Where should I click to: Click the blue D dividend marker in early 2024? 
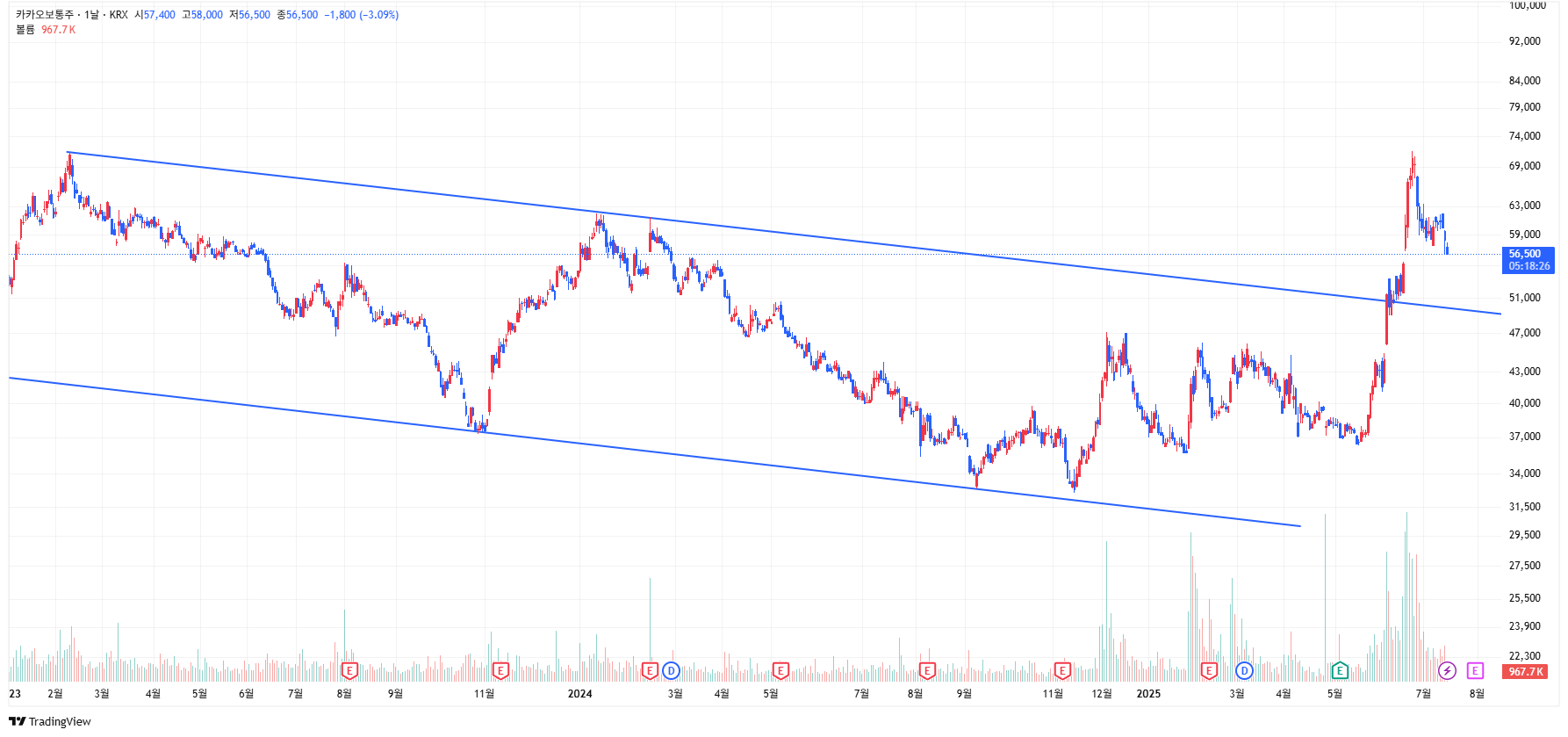(671, 671)
